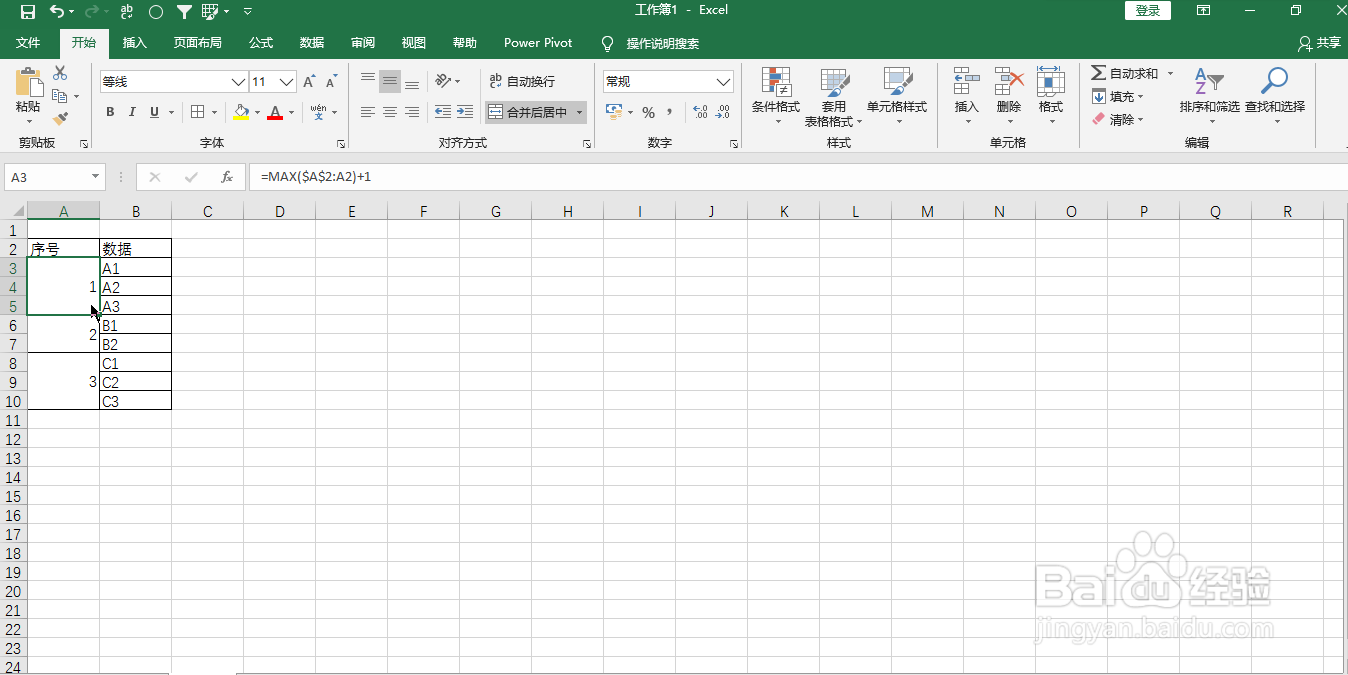Open the font name dropdown

click(238, 82)
